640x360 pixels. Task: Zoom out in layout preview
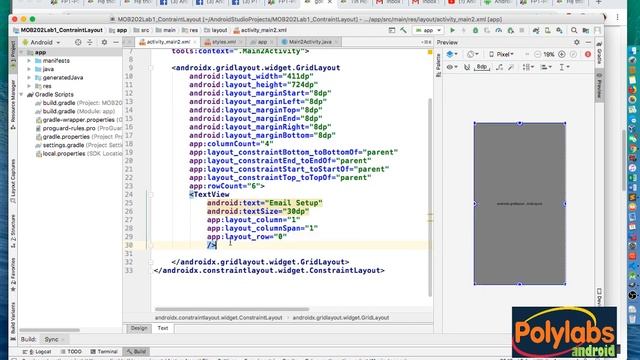coord(538,54)
